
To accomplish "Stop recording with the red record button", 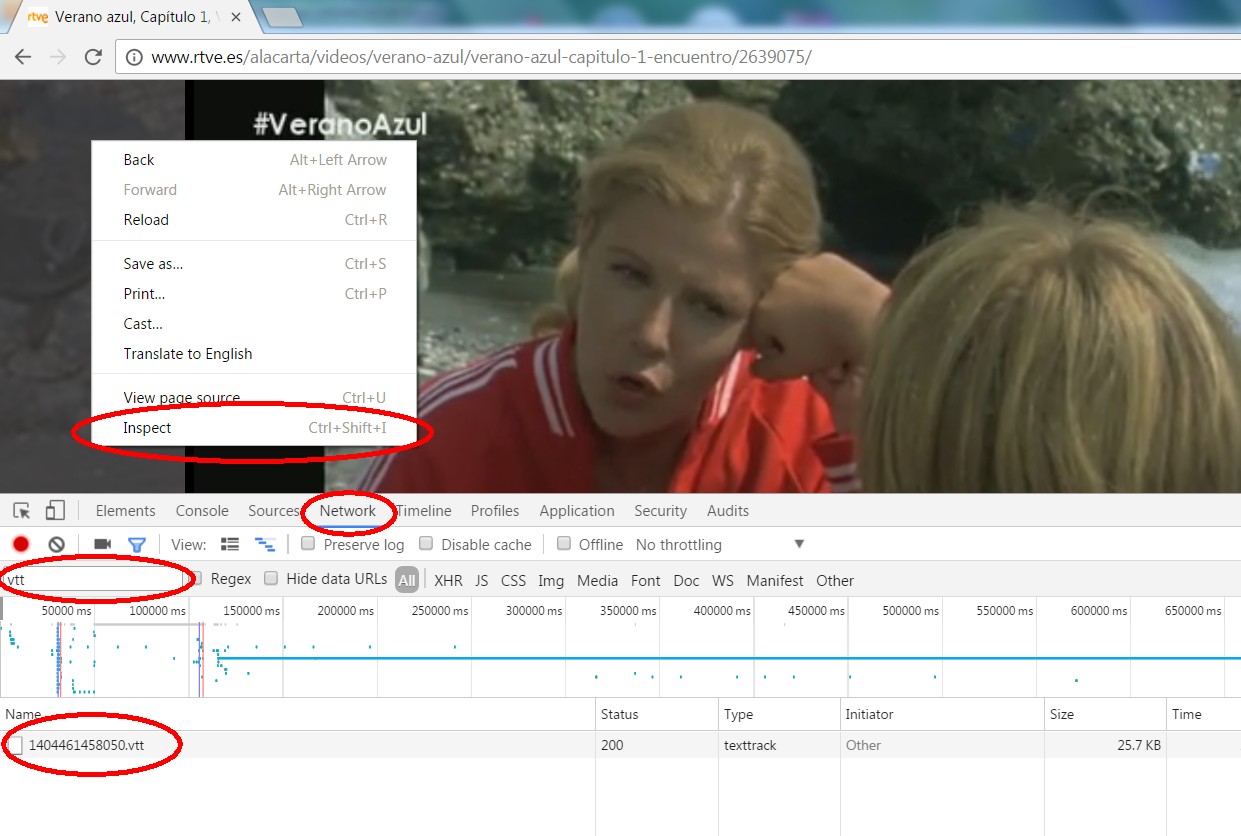I will pyautogui.click(x=21, y=545).
